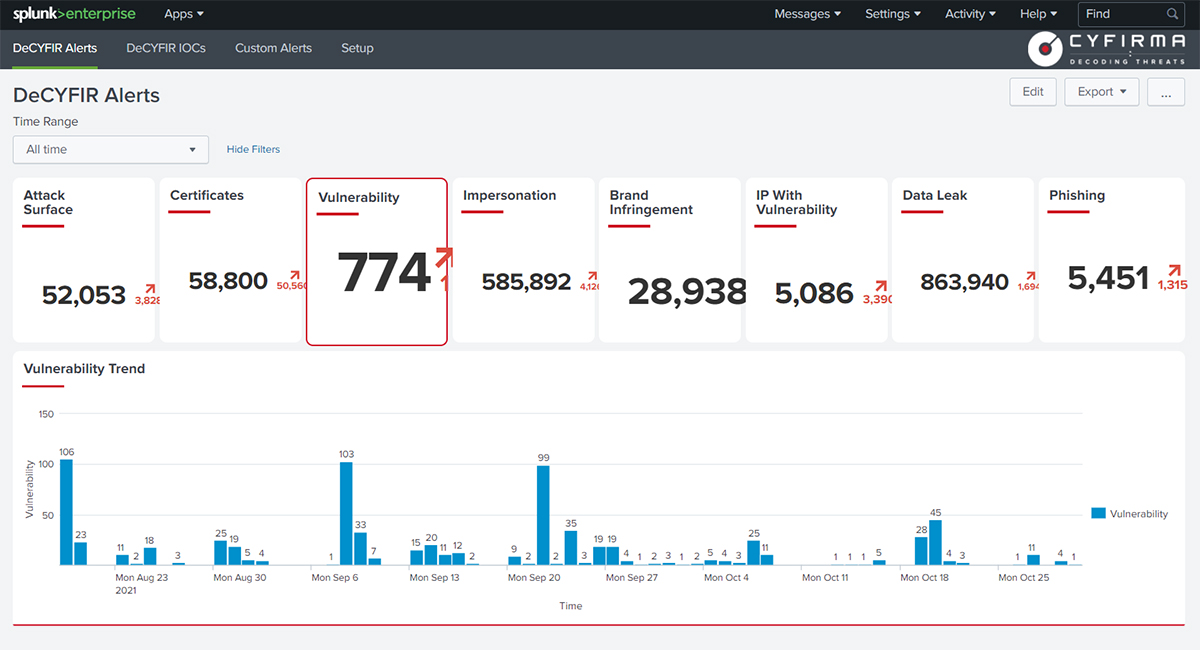The width and height of the screenshot is (1200, 650).
Task: Click the Splunk enterprise logo
Action: [x=74, y=14]
